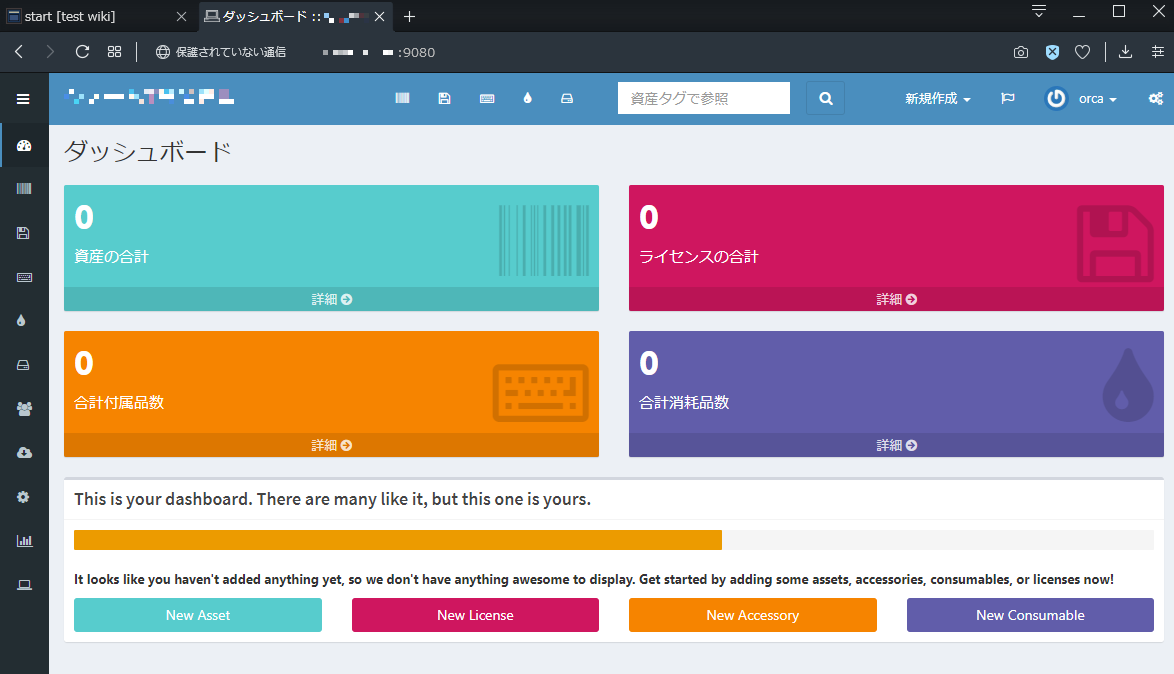Click the keyboard icon in the top navbar
Screen dimensions: 1174x674
pos(487,98)
